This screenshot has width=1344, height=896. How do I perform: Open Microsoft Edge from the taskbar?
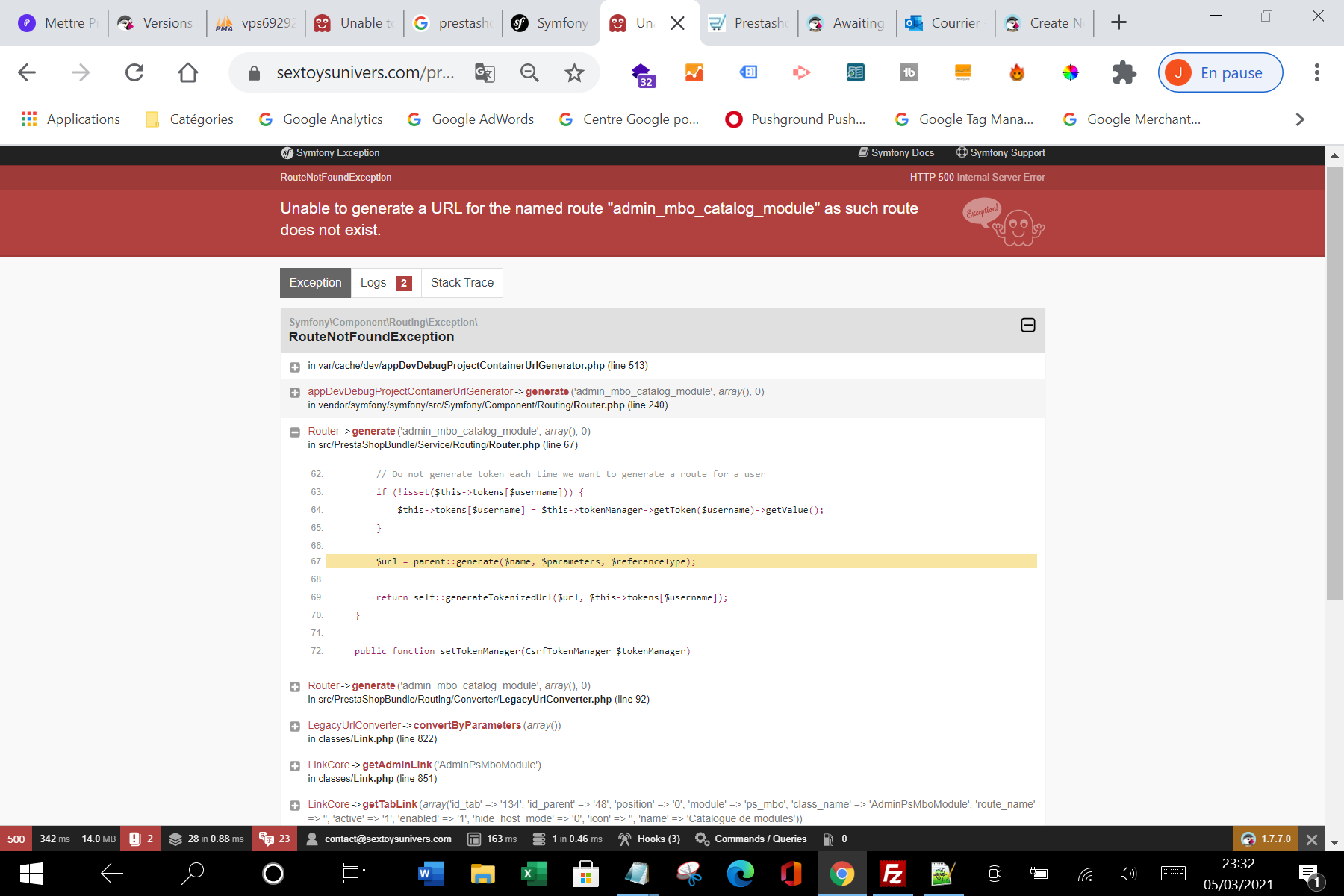pos(741,874)
